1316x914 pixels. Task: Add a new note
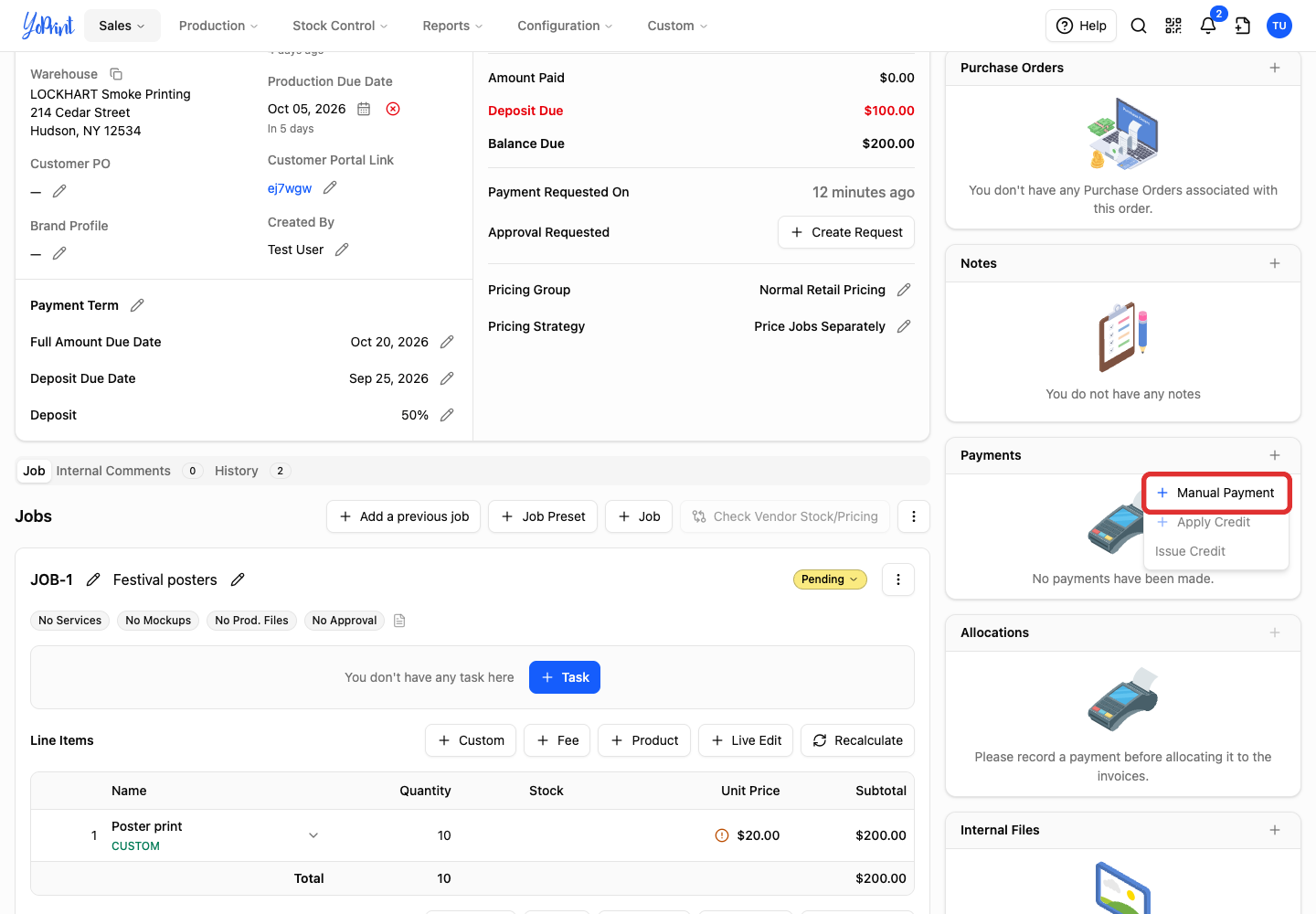[x=1275, y=263]
